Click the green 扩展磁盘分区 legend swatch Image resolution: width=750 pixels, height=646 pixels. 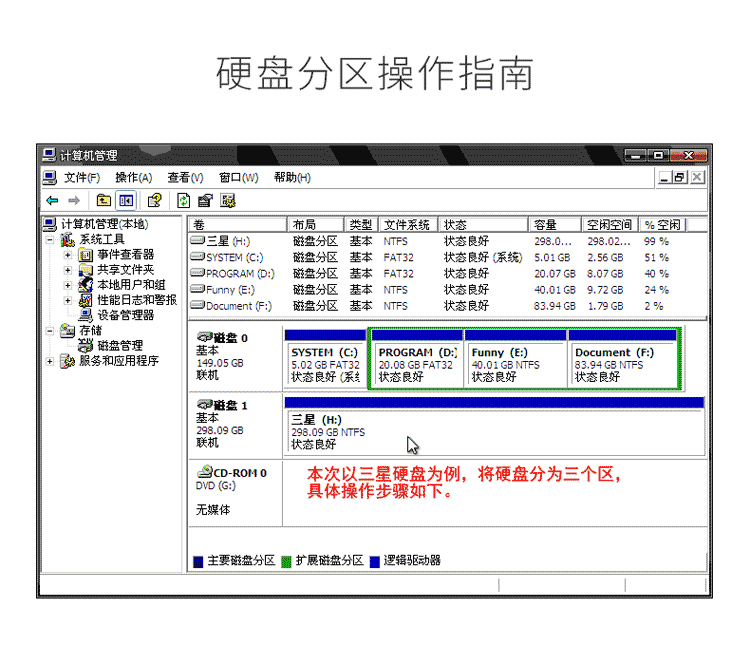[287, 561]
